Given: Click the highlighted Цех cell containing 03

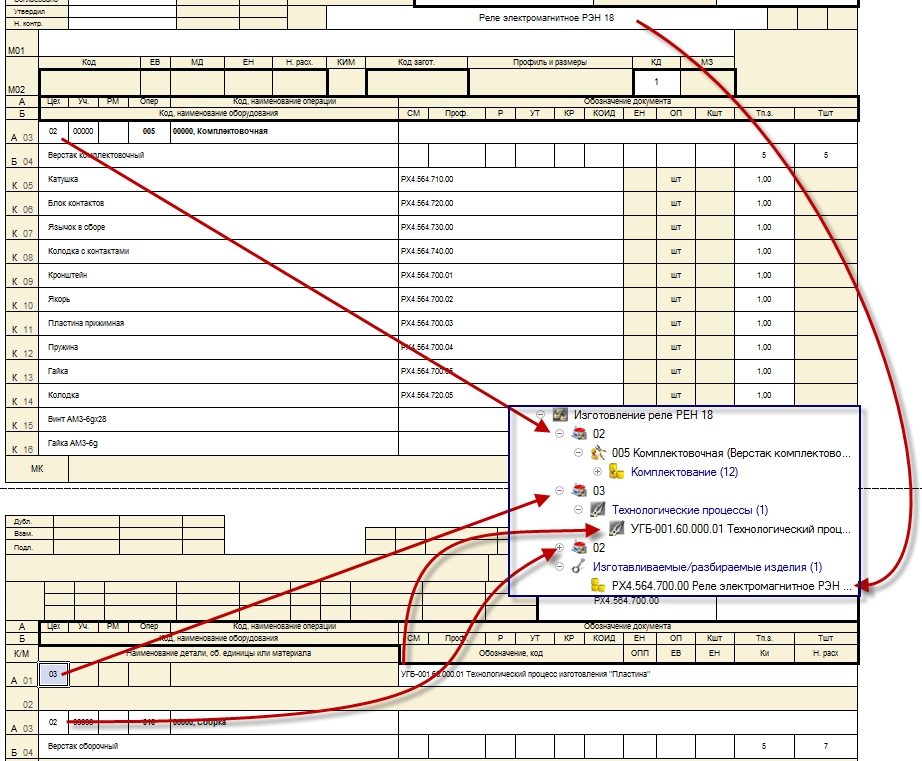Looking at the screenshot, I should coord(53,675).
